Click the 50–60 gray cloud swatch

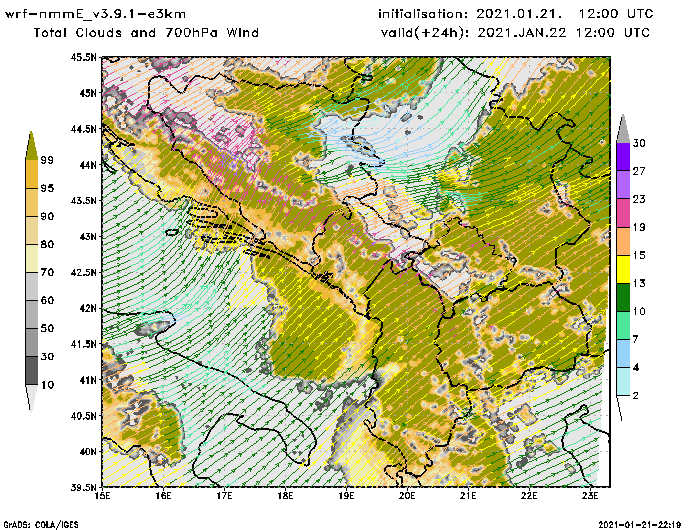click(31, 315)
